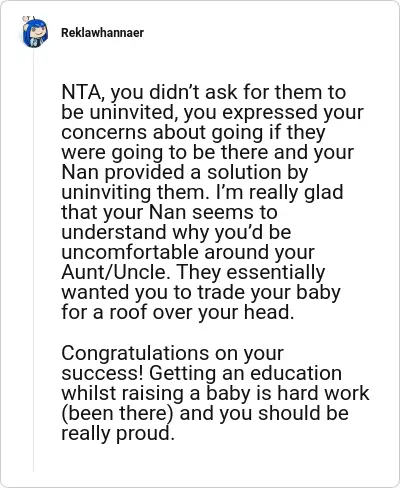Screen dimensions: 400x488
Task: Collapse the comment using the vertical thread line
Action: click(33, 260)
